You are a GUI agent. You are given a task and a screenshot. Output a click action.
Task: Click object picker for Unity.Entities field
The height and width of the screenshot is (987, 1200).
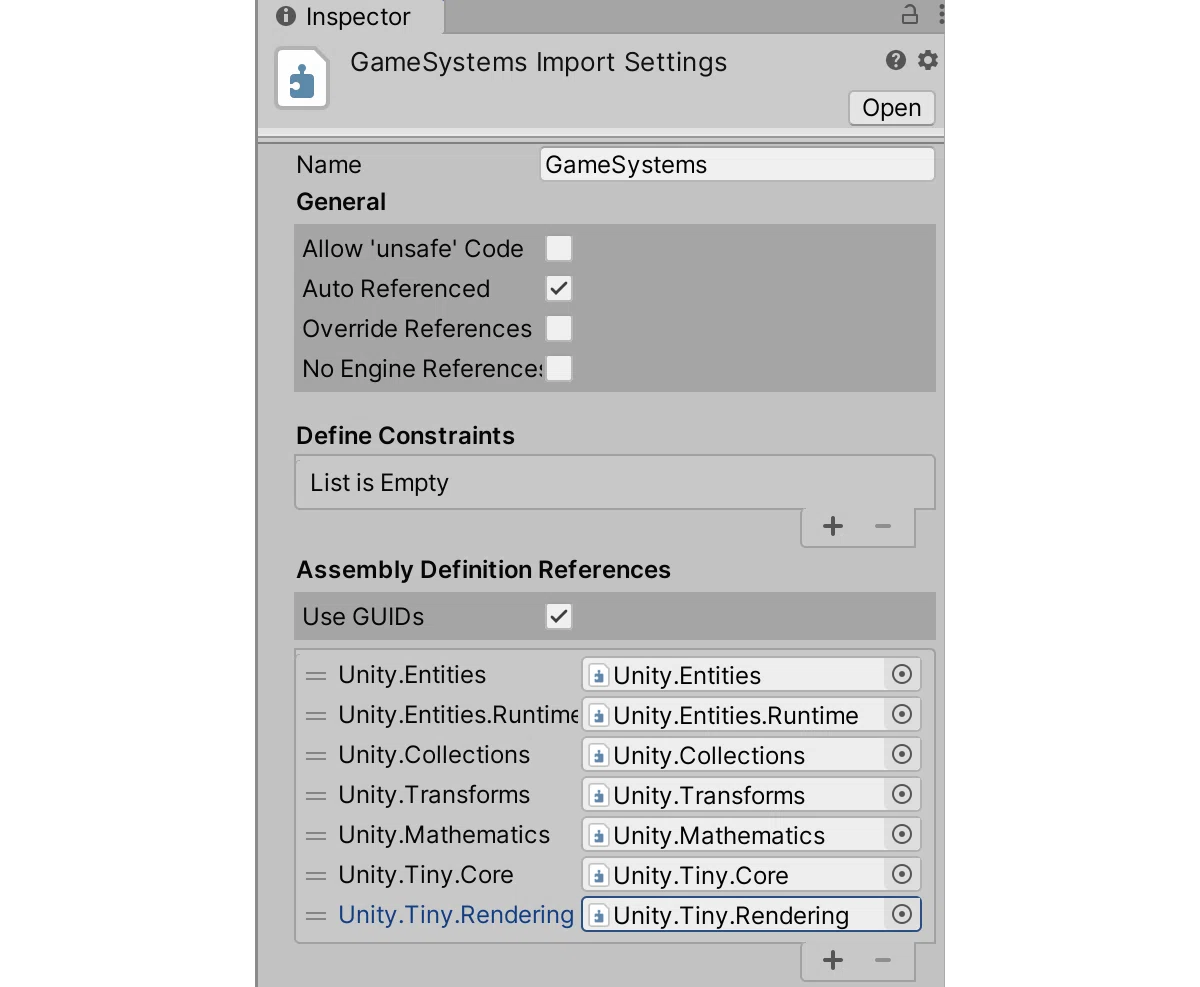[902, 675]
